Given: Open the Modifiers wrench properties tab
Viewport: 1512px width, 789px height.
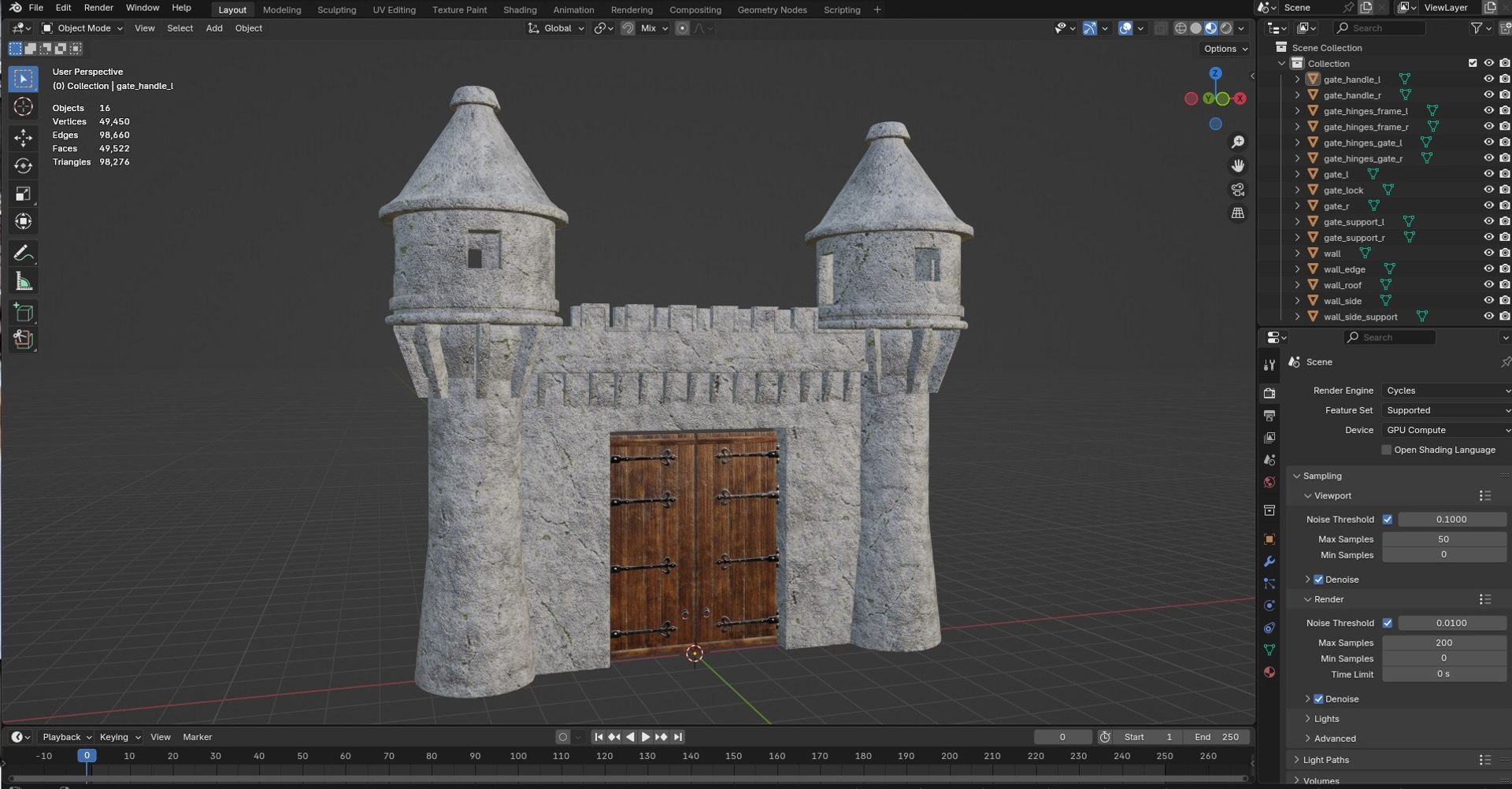Looking at the screenshot, I should 1269,561.
